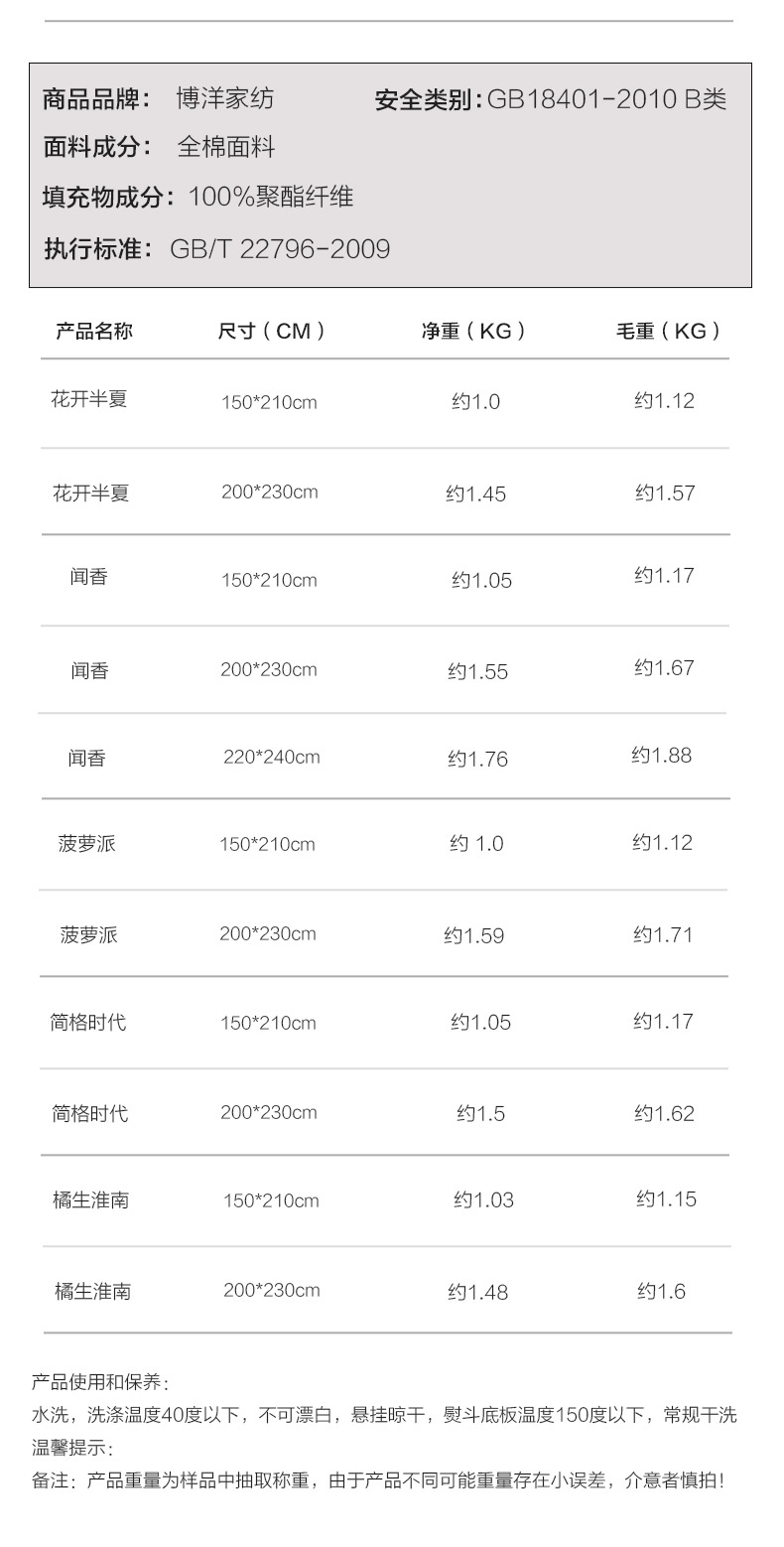
Task: Click the 约1.88 gross weight cell
Action: (662, 755)
